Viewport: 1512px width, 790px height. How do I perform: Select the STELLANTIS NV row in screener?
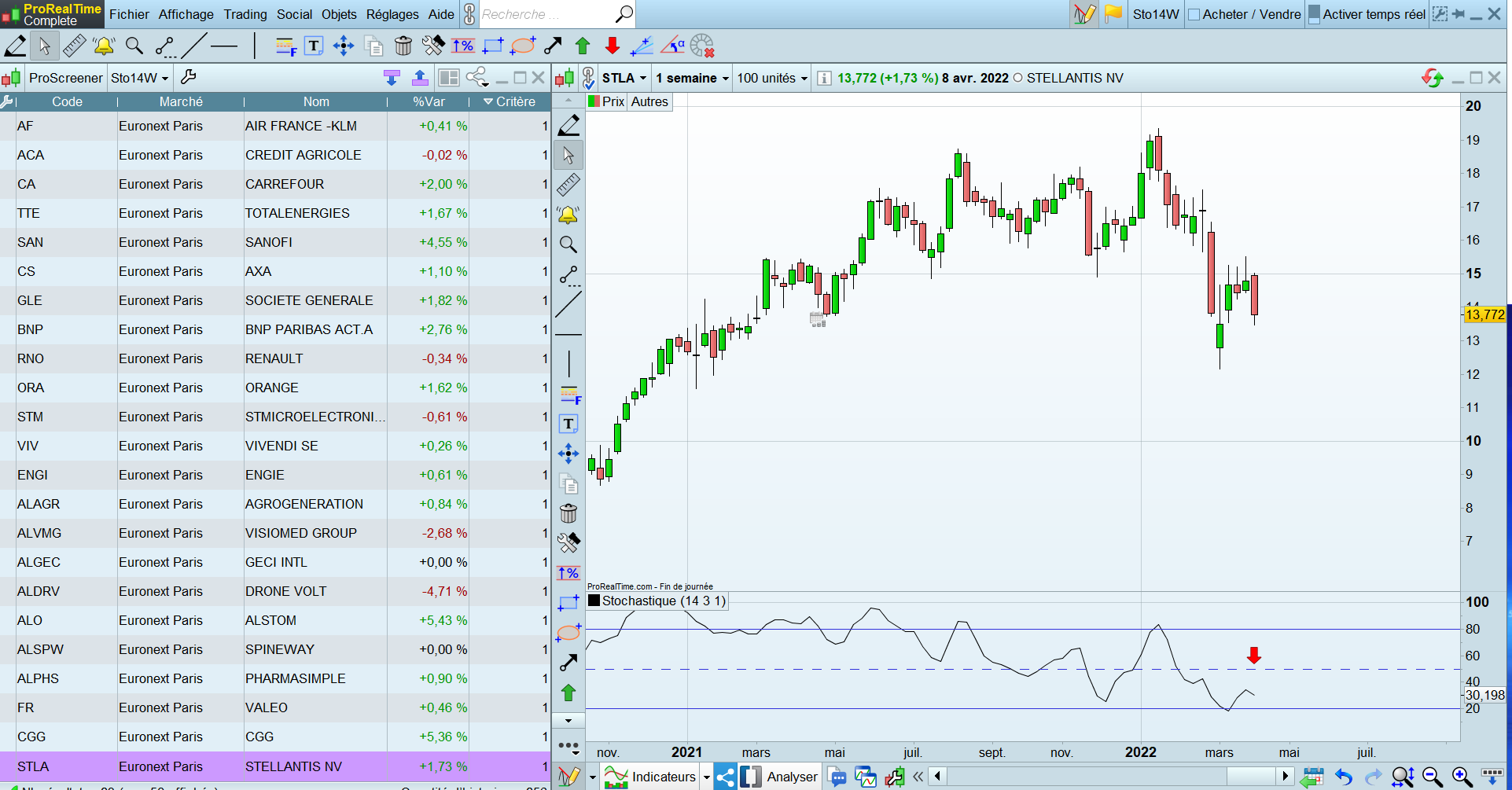pos(275,766)
